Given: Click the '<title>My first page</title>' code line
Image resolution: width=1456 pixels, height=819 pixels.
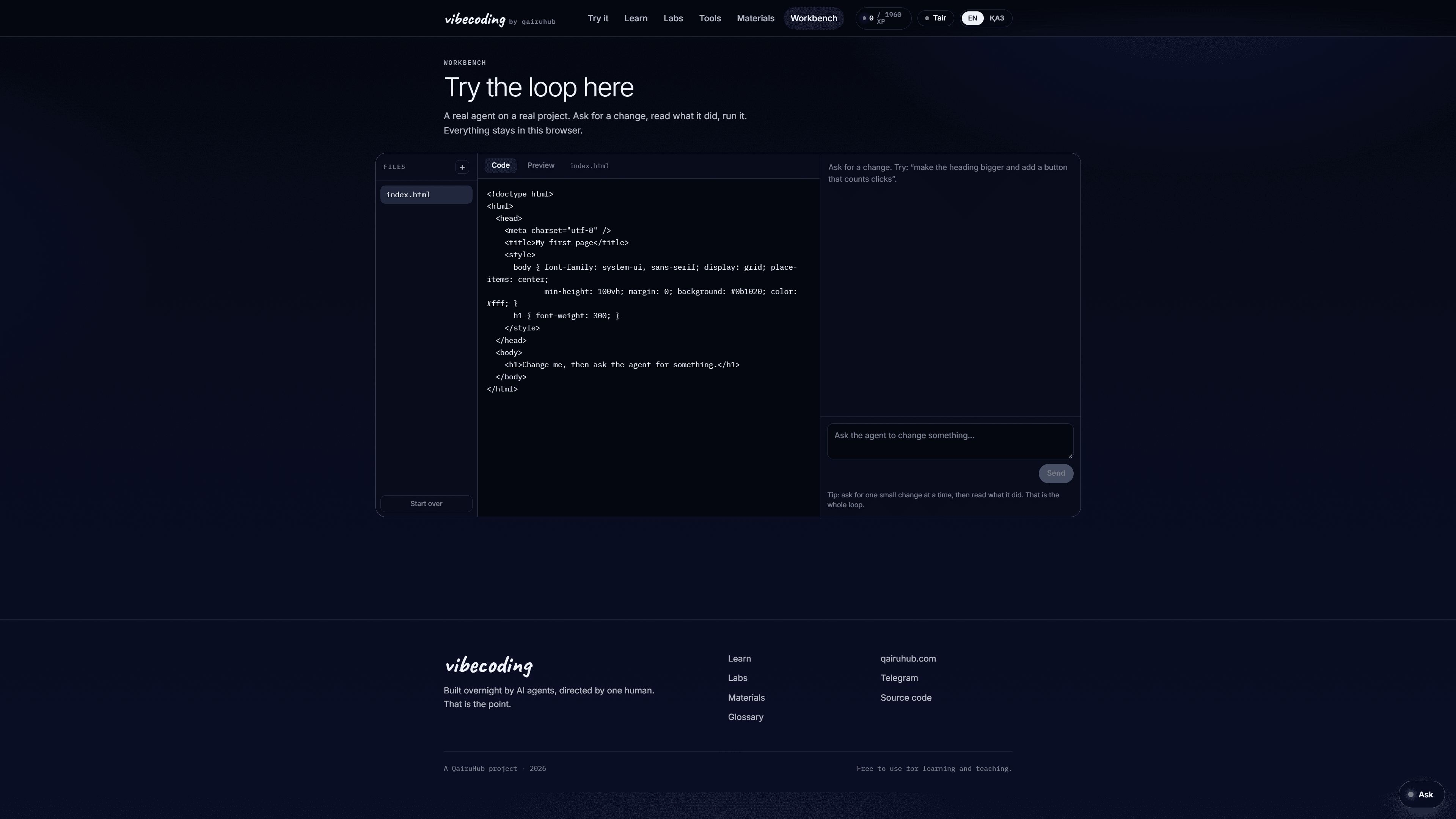Looking at the screenshot, I should click(x=566, y=243).
